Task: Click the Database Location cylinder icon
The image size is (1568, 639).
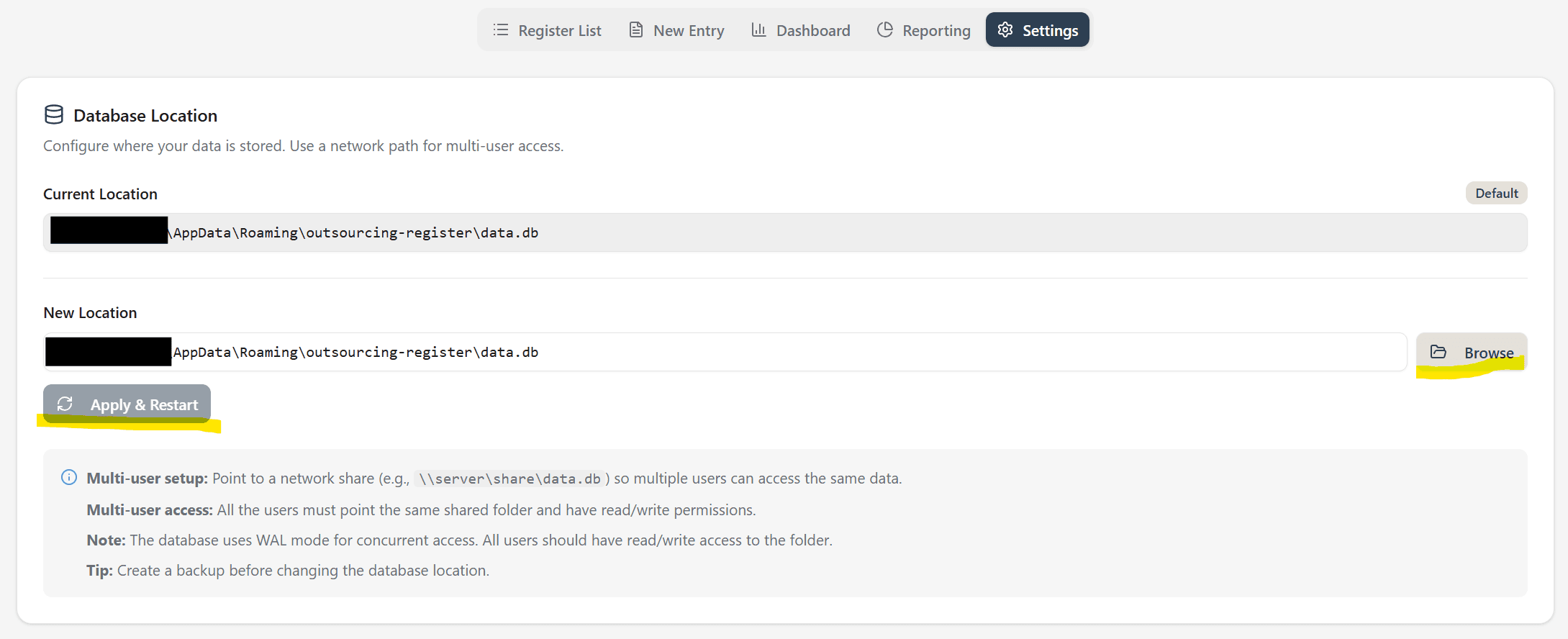Action: point(54,115)
